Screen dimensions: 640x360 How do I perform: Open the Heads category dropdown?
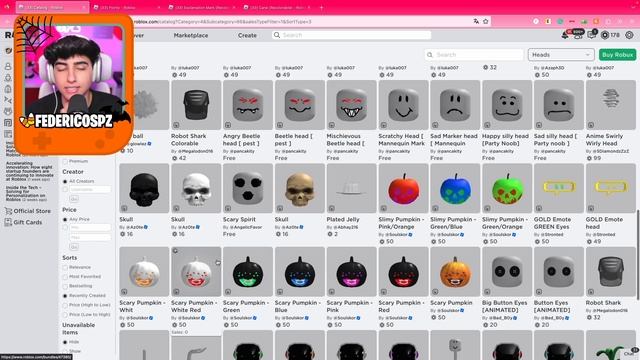(x=561, y=55)
